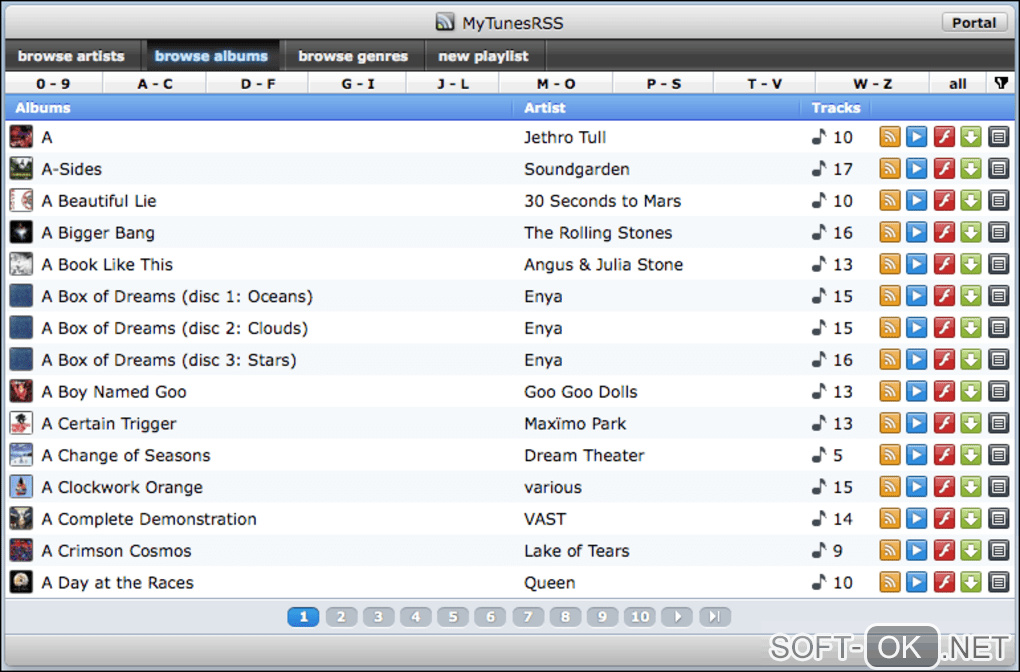This screenshot has height=672, width=1020.
Task: Open RSS feed for A Beautiful Lie
Action: [889, 200]
